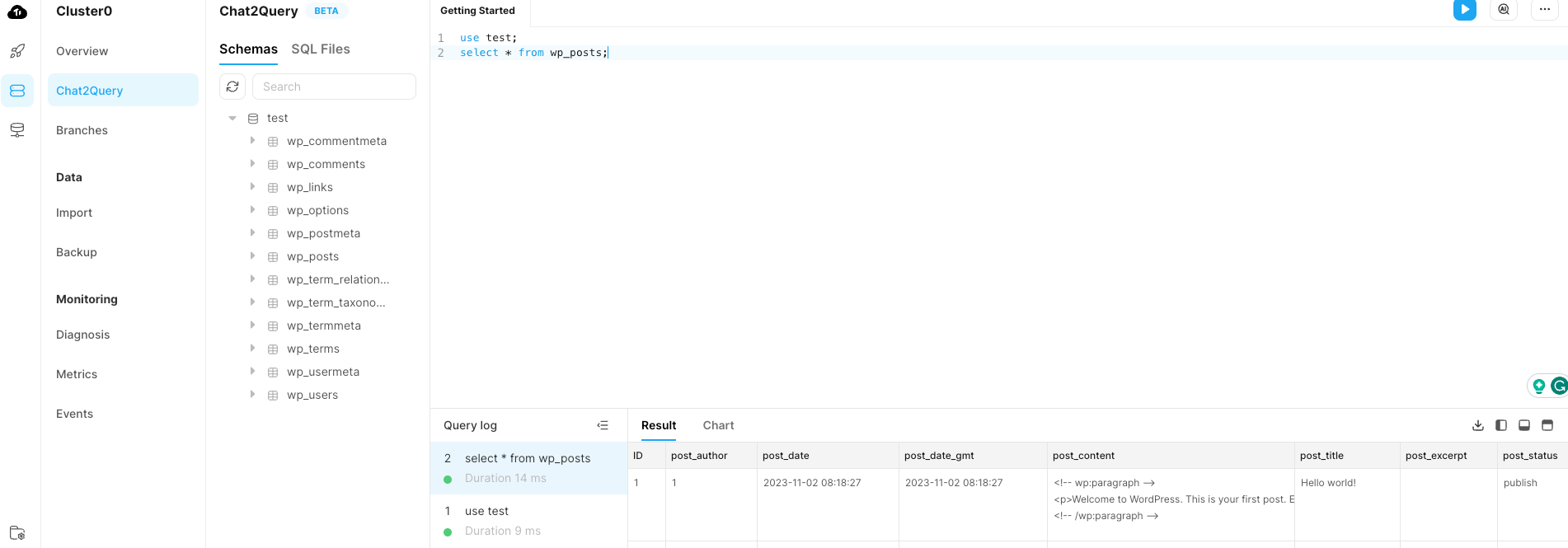Click the post_author column header
Screen dimensions: 1568x548
point(711,456)
